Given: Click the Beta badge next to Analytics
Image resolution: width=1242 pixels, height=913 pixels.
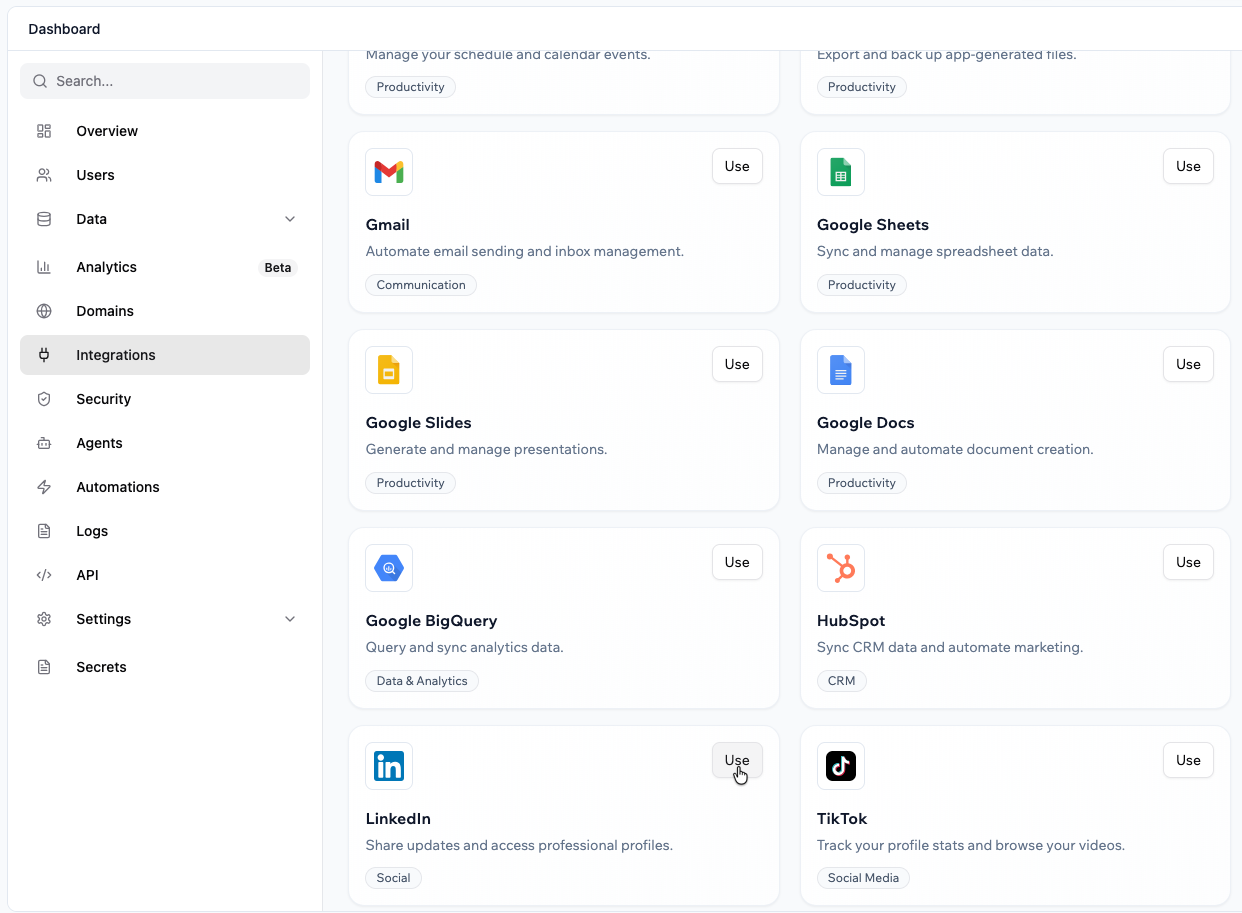Looking at the screenshot, I should point(278,267).
